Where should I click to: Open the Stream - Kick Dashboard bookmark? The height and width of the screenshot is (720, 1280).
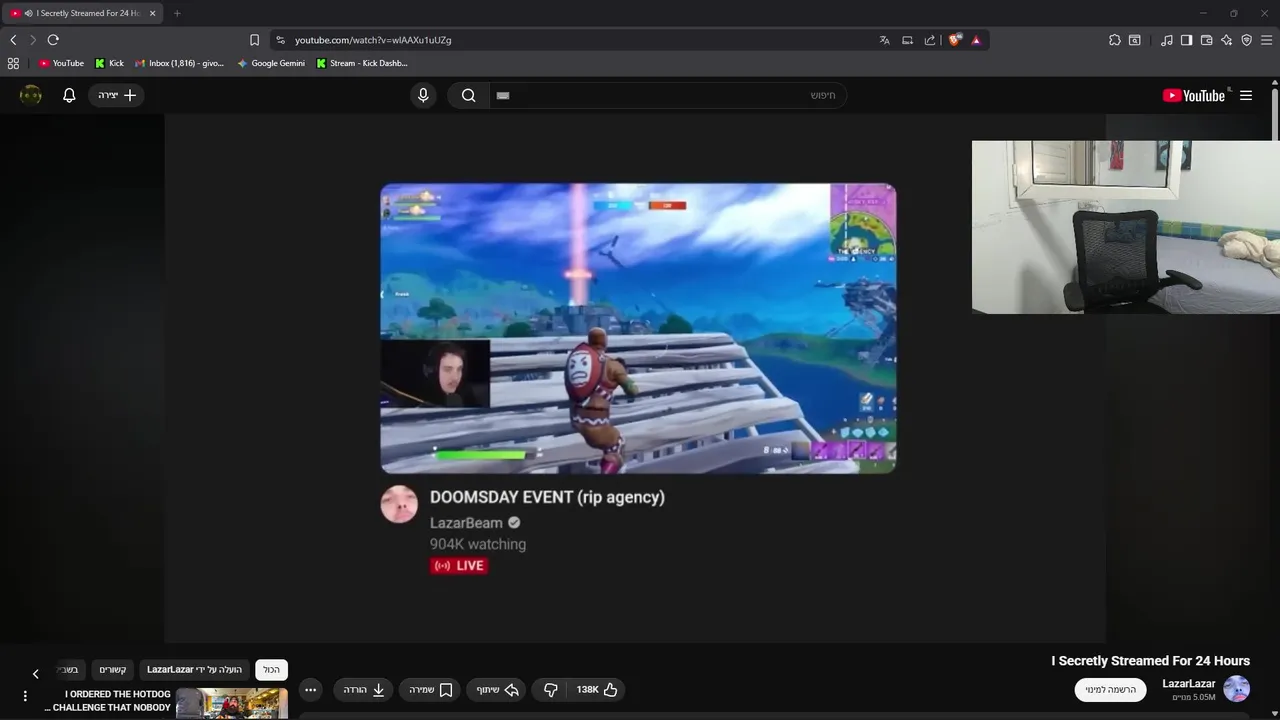click(x=362, y=63)
